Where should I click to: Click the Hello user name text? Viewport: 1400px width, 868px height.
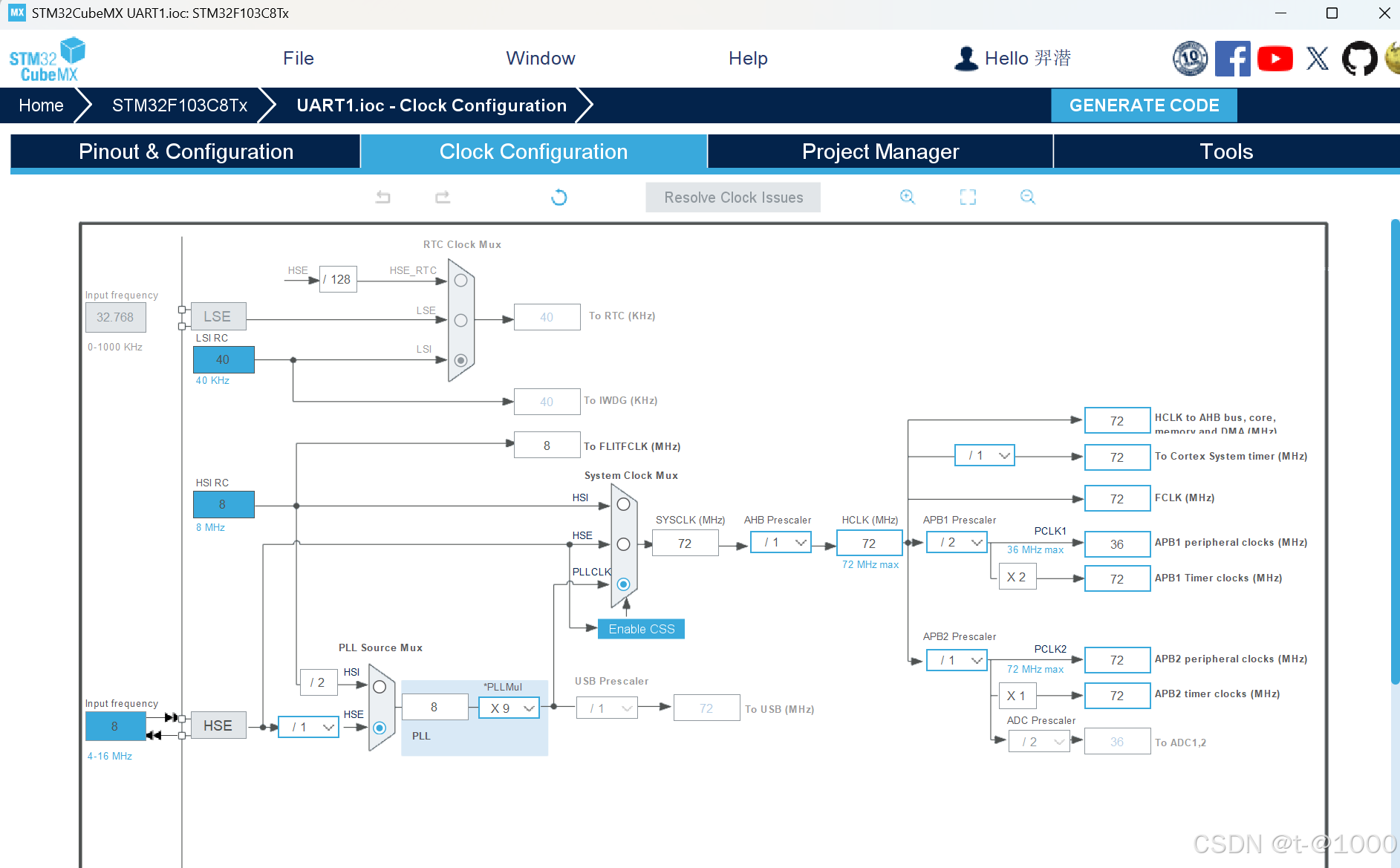(x=1028, y=59)
